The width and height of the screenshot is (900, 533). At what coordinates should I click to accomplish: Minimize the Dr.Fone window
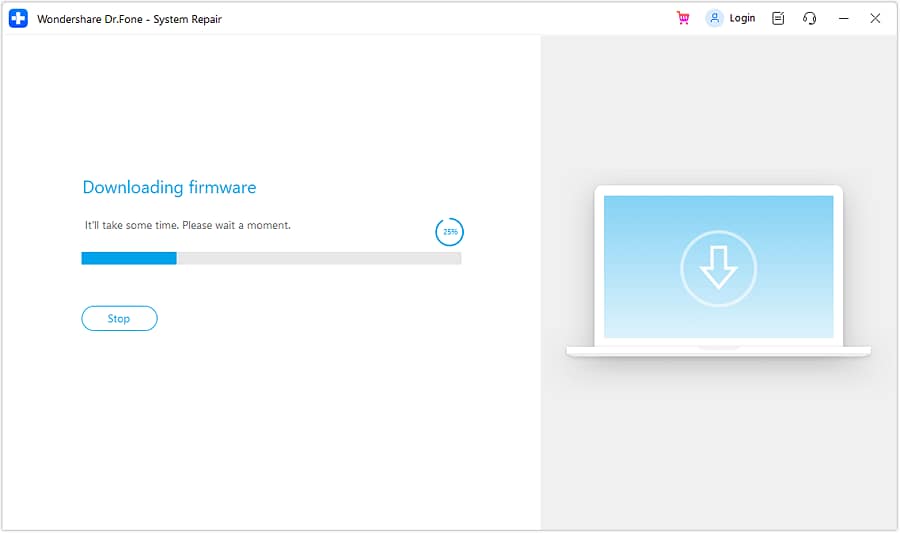(843, 18)
